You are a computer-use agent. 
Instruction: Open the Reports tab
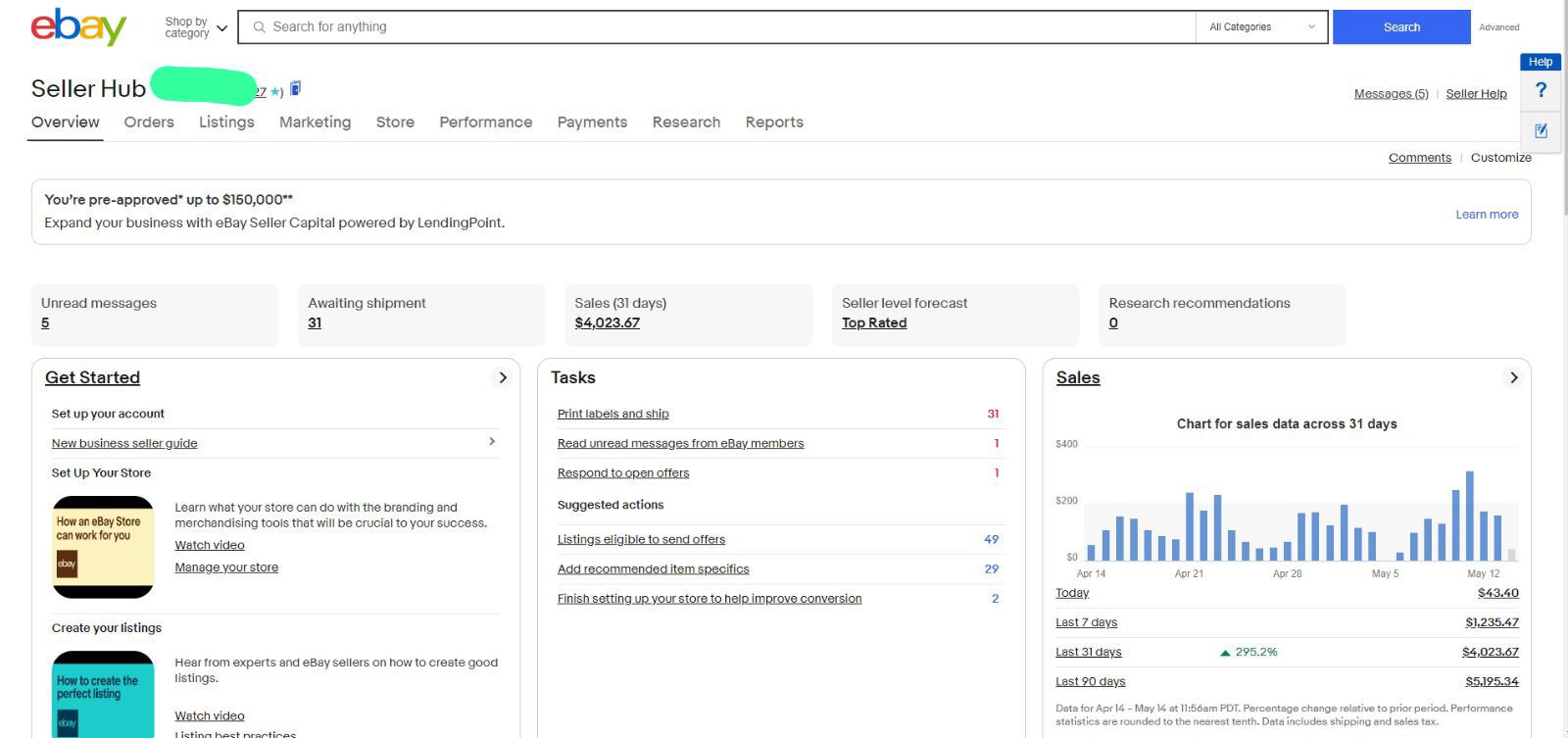(x=774, y=122)
